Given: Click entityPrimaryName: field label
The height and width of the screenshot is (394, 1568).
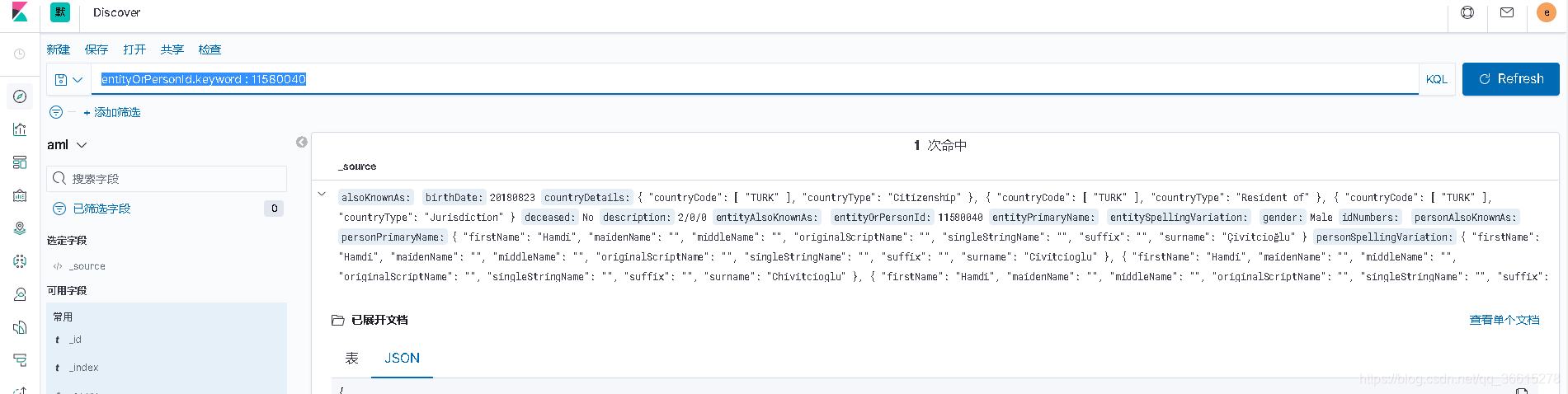Looking at the screenshot, I should coord(1043,218).
